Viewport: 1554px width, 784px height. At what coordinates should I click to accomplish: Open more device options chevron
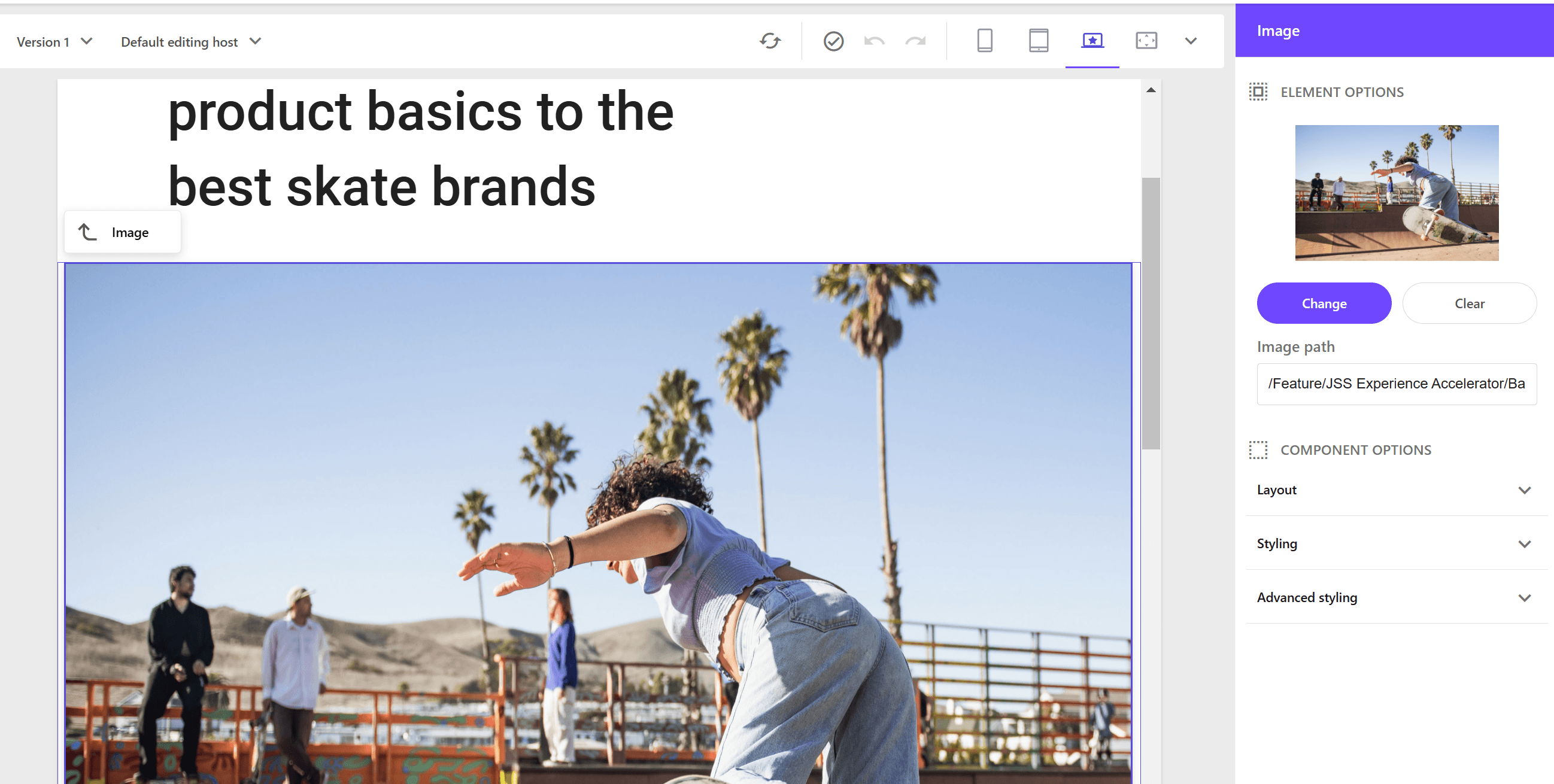click(1190, 41)
